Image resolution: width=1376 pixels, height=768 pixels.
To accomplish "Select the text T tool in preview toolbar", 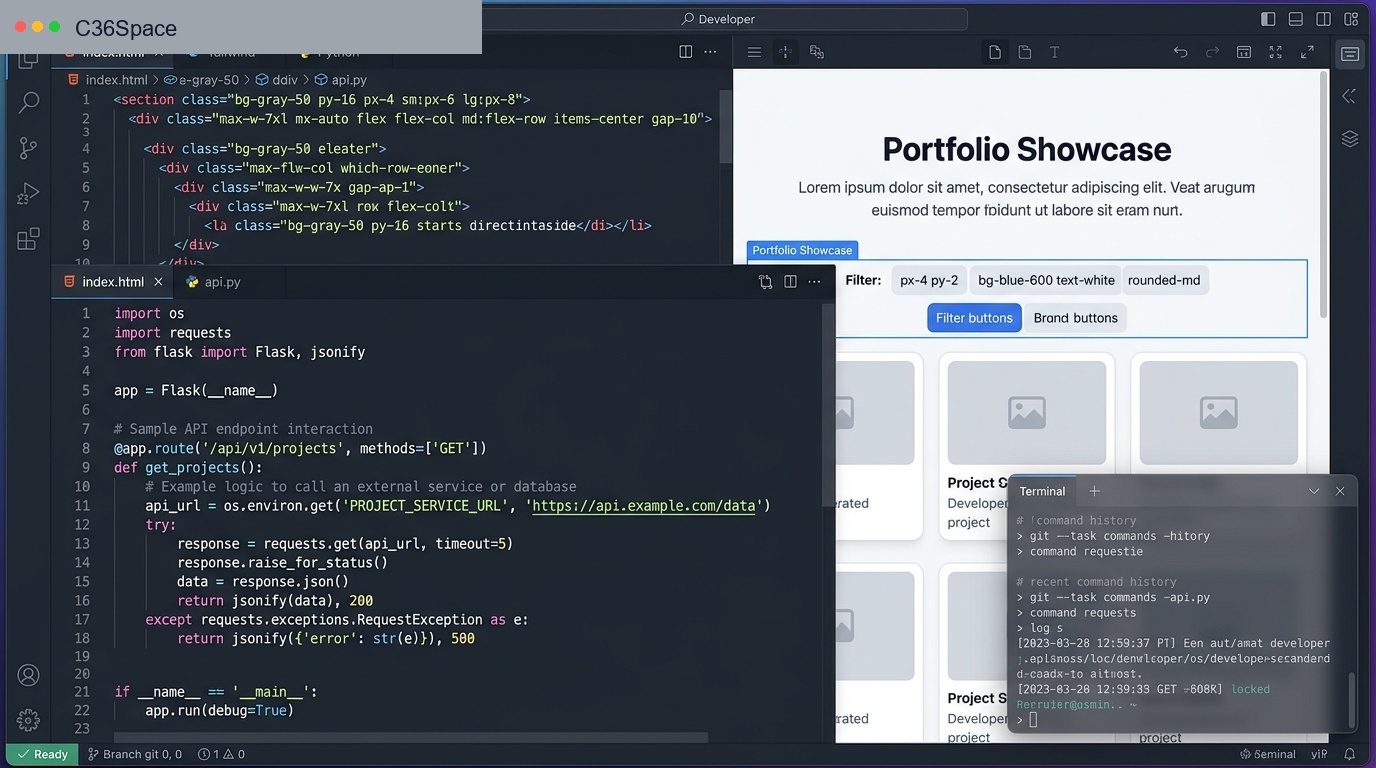I will (x=1054, y=52).
